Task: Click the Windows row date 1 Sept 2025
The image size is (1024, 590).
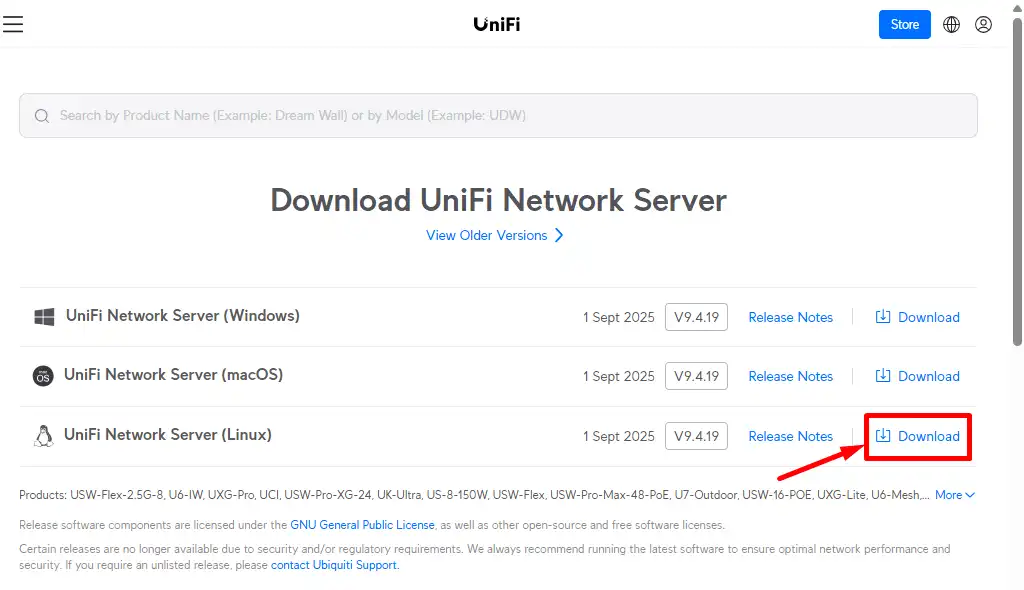Action: click(x=618, y=318)
